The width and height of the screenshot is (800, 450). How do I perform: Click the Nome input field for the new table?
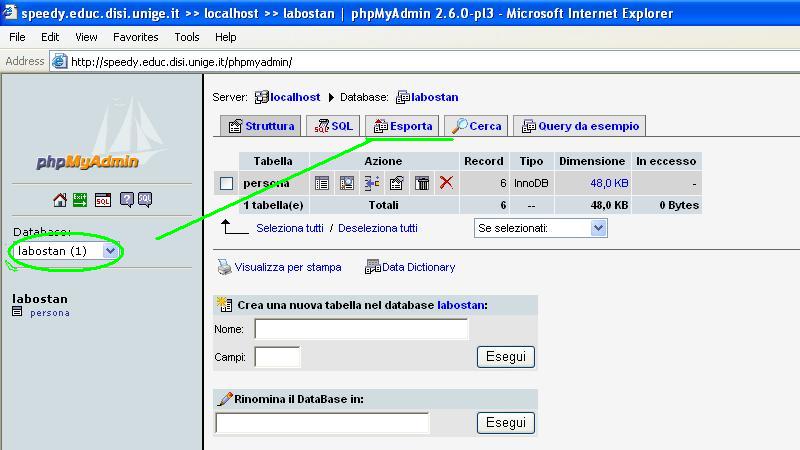point(361,329)
